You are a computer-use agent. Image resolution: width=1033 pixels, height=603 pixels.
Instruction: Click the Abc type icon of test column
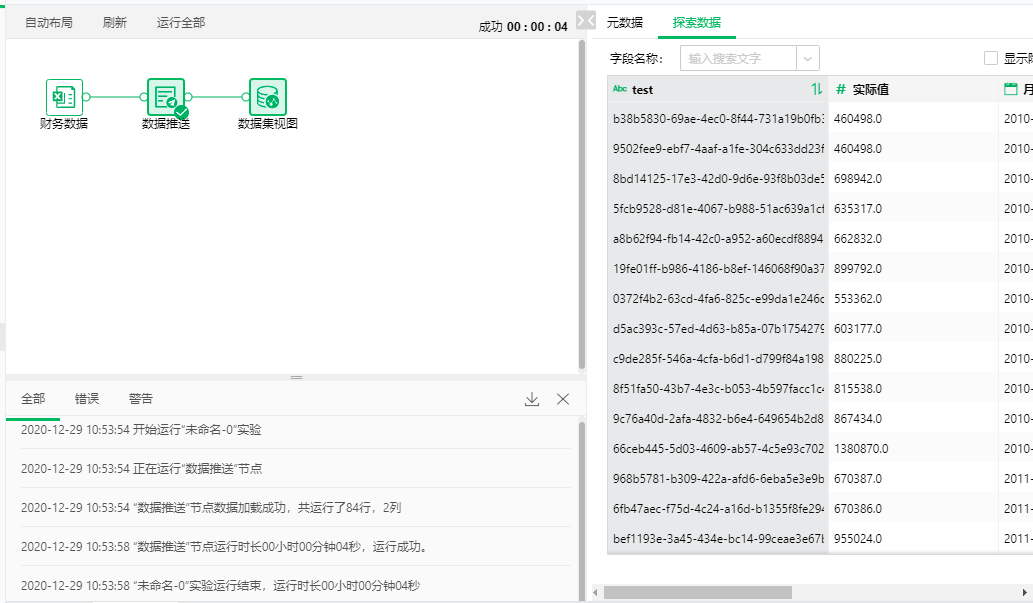tap(620, 89)
